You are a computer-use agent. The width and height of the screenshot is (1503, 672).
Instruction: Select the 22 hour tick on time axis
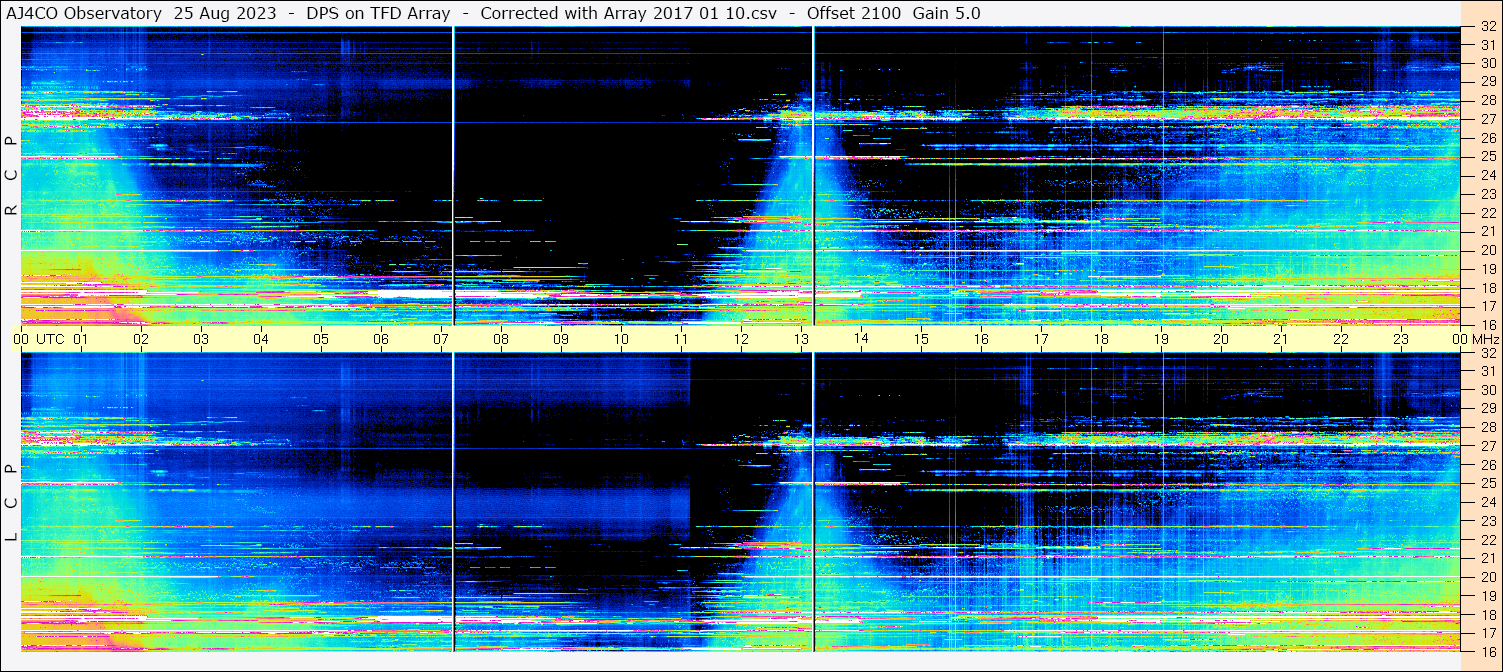[x=1341, y=339]
